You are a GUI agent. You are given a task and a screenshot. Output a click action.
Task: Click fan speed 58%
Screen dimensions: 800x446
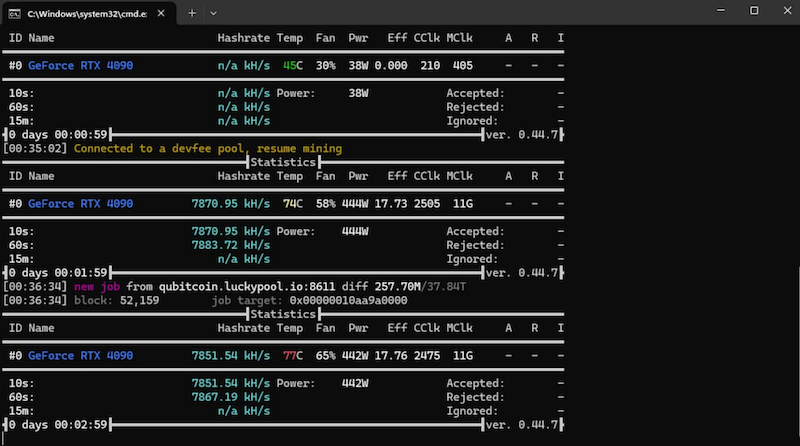326,204
